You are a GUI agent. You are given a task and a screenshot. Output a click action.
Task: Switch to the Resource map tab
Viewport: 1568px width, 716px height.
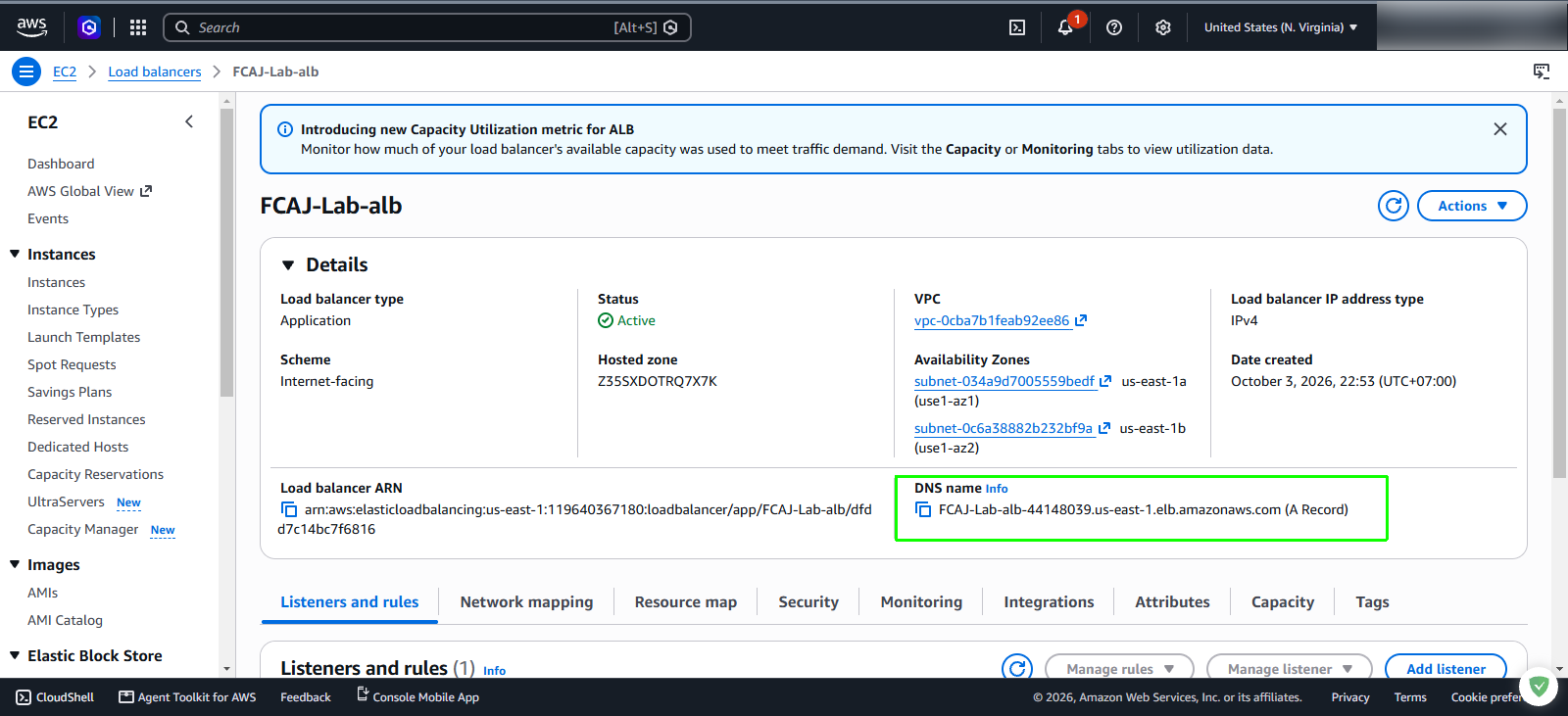click(686, 602)
